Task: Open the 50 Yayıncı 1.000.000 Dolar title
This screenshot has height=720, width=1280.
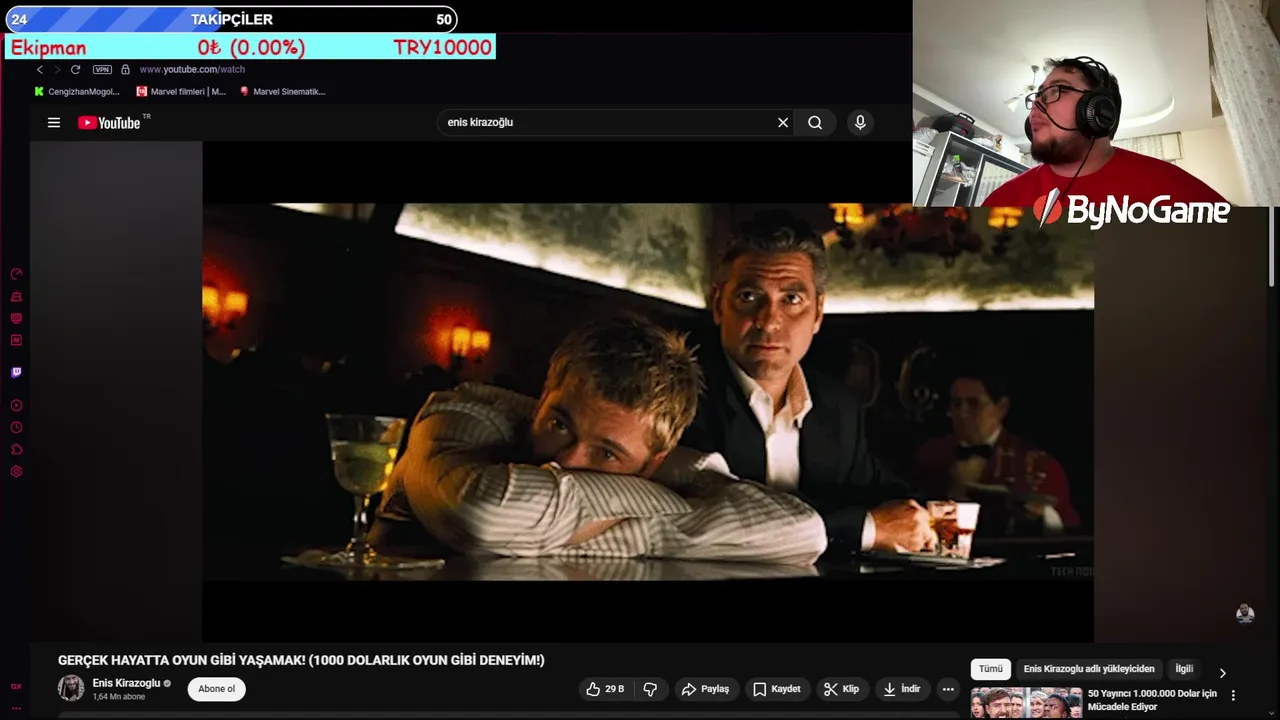Action: (1152, 700)
